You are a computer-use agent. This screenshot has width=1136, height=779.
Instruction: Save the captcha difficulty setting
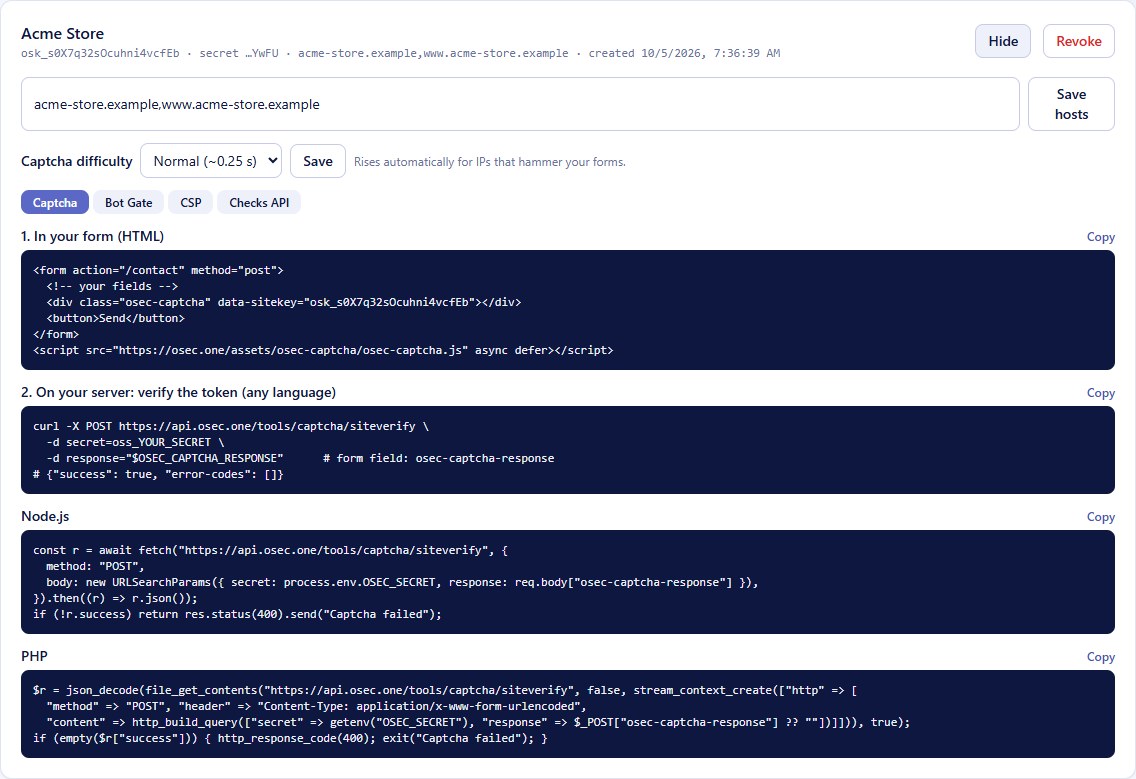click(317, 161)
